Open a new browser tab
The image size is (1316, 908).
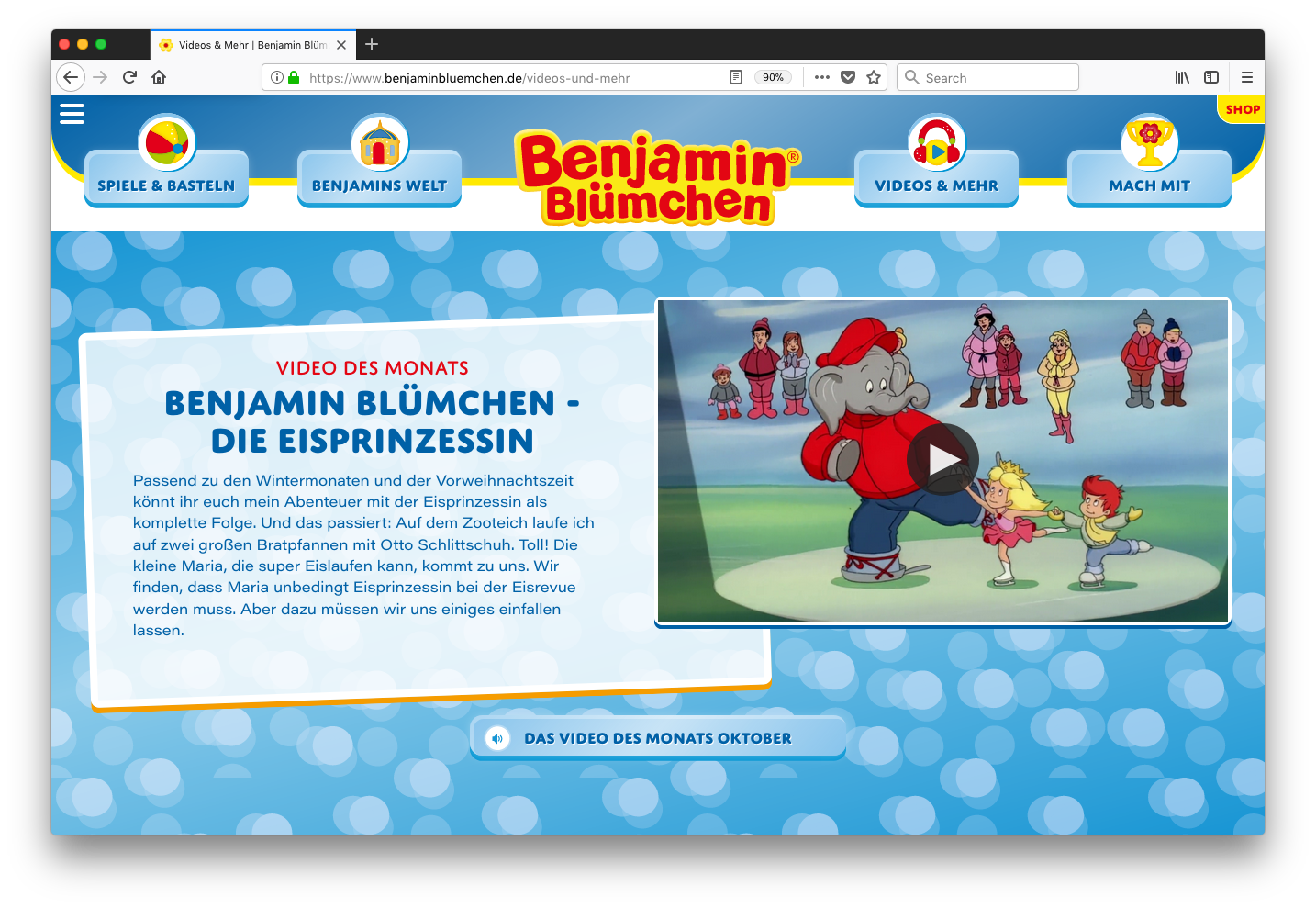[372, 45]
